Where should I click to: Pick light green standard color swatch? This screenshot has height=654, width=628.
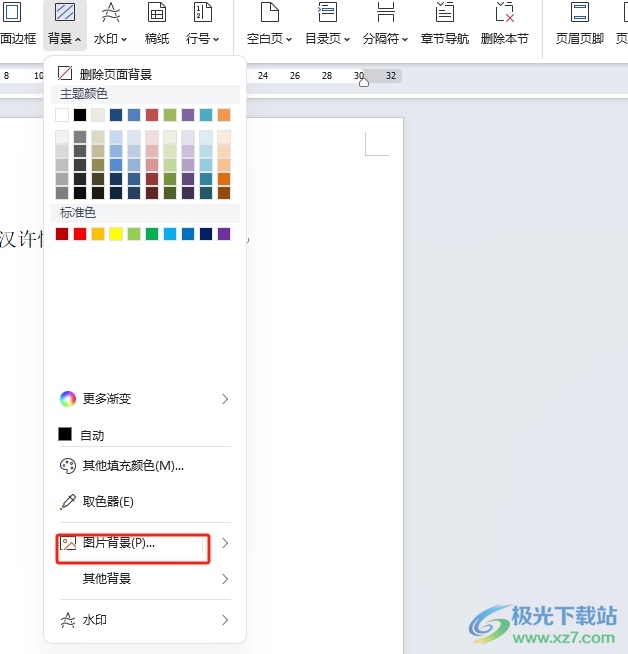point(134,234)
